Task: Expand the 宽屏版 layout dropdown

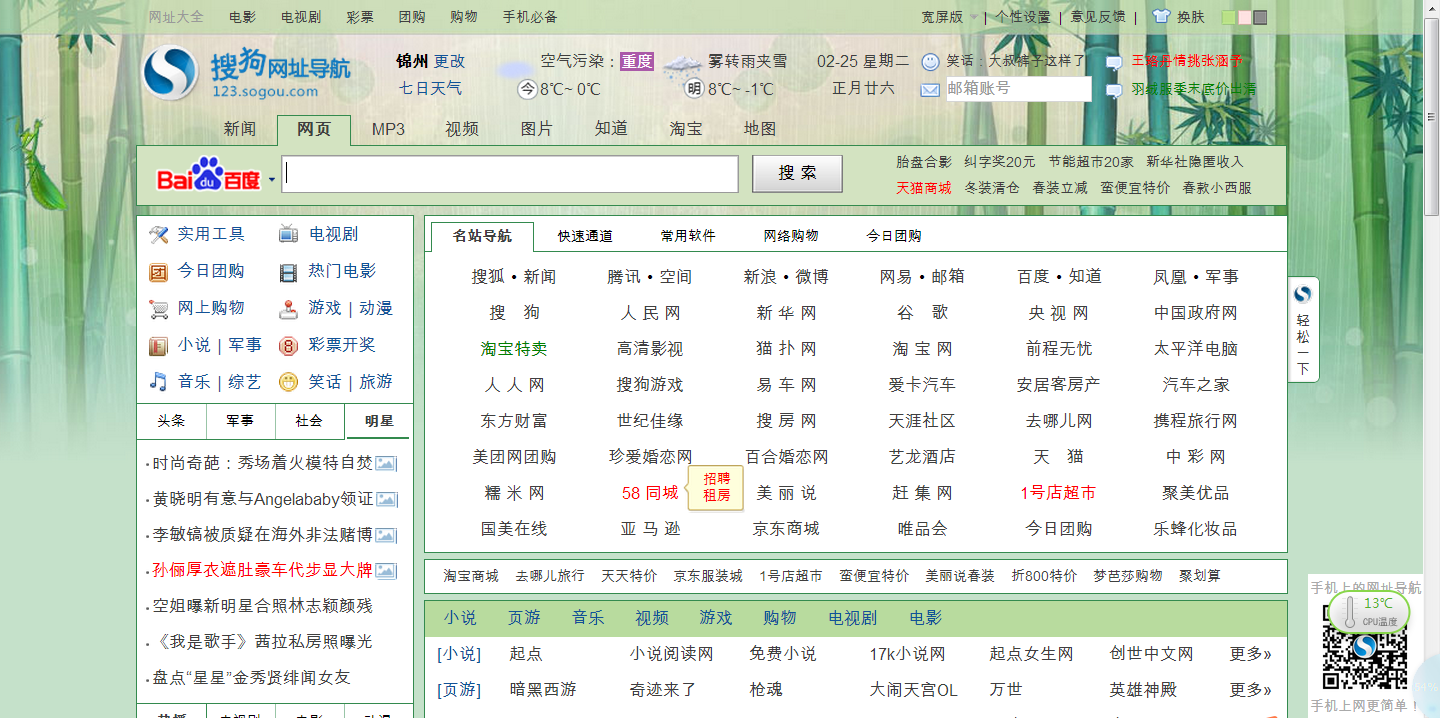Action: (x=973, y=18)
